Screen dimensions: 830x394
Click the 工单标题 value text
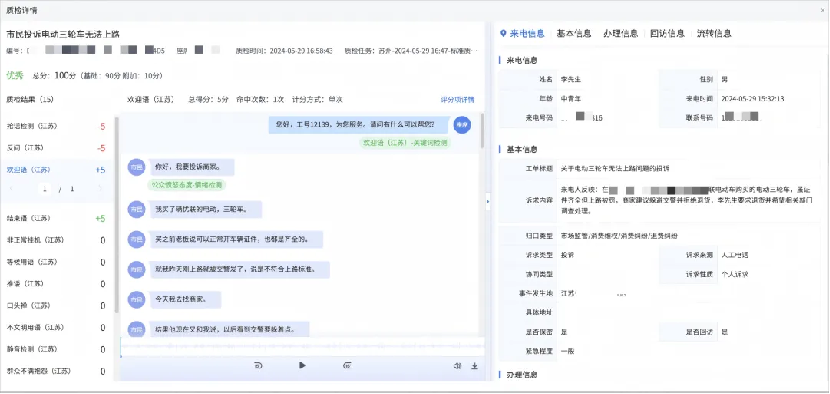click(x=615, y=168)
